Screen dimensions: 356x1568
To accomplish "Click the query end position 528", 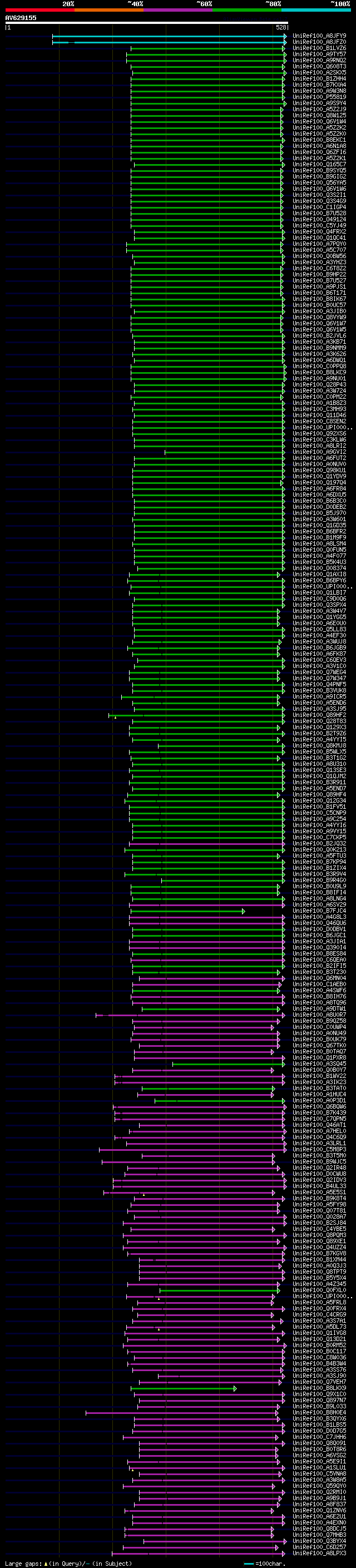I will coord(281,27).
